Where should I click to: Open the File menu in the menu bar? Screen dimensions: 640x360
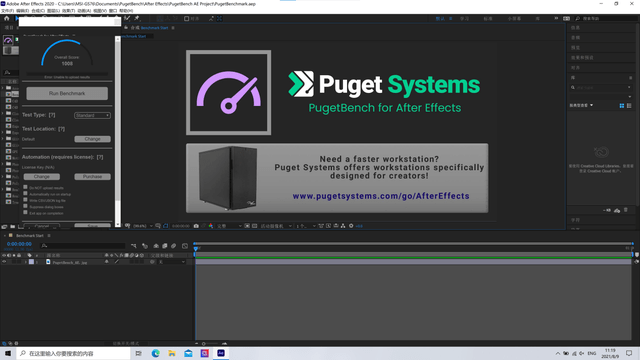pos(7,11)
